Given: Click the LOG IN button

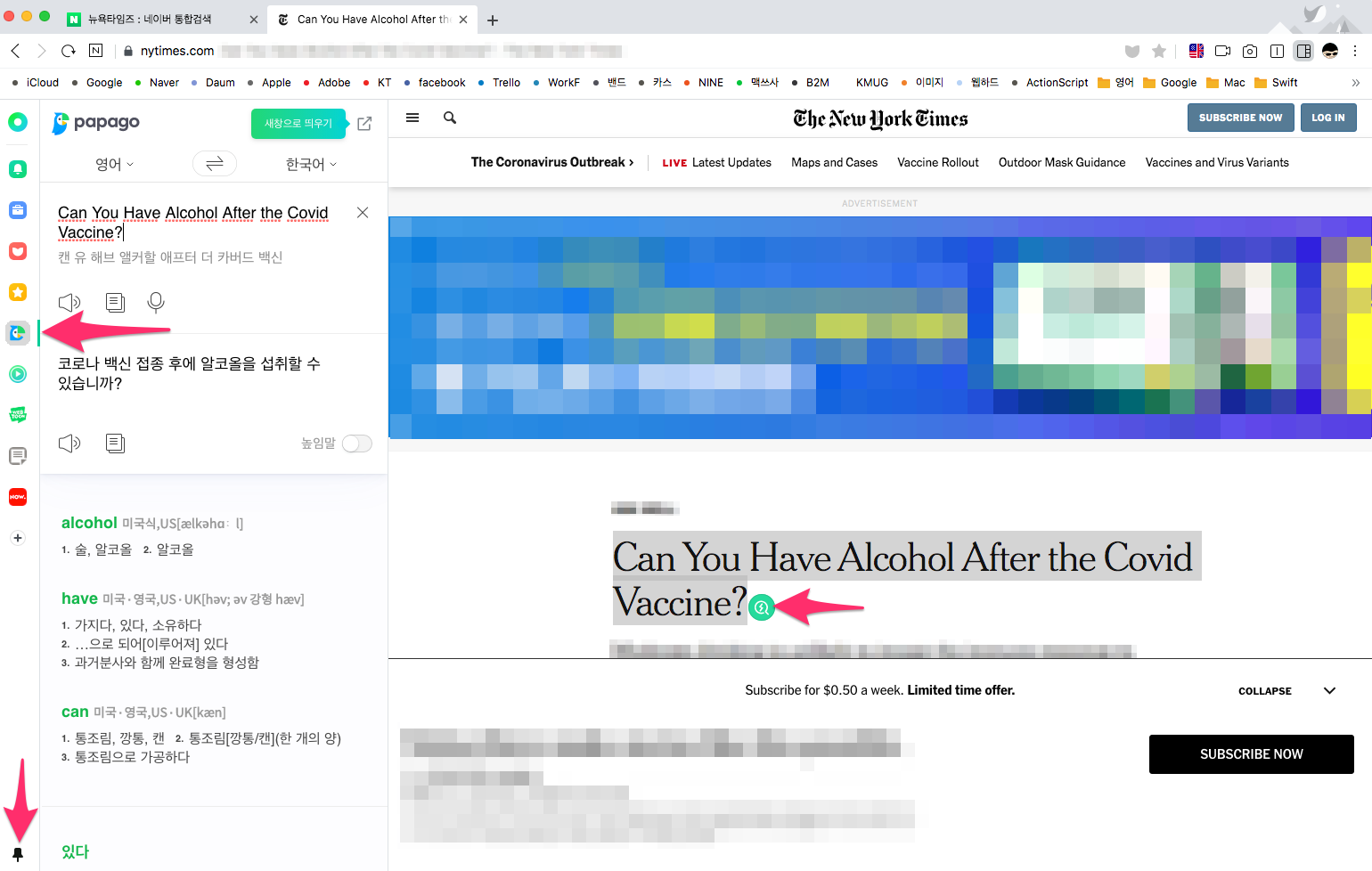Looking at the screenshot, I should click(1328, 118).
